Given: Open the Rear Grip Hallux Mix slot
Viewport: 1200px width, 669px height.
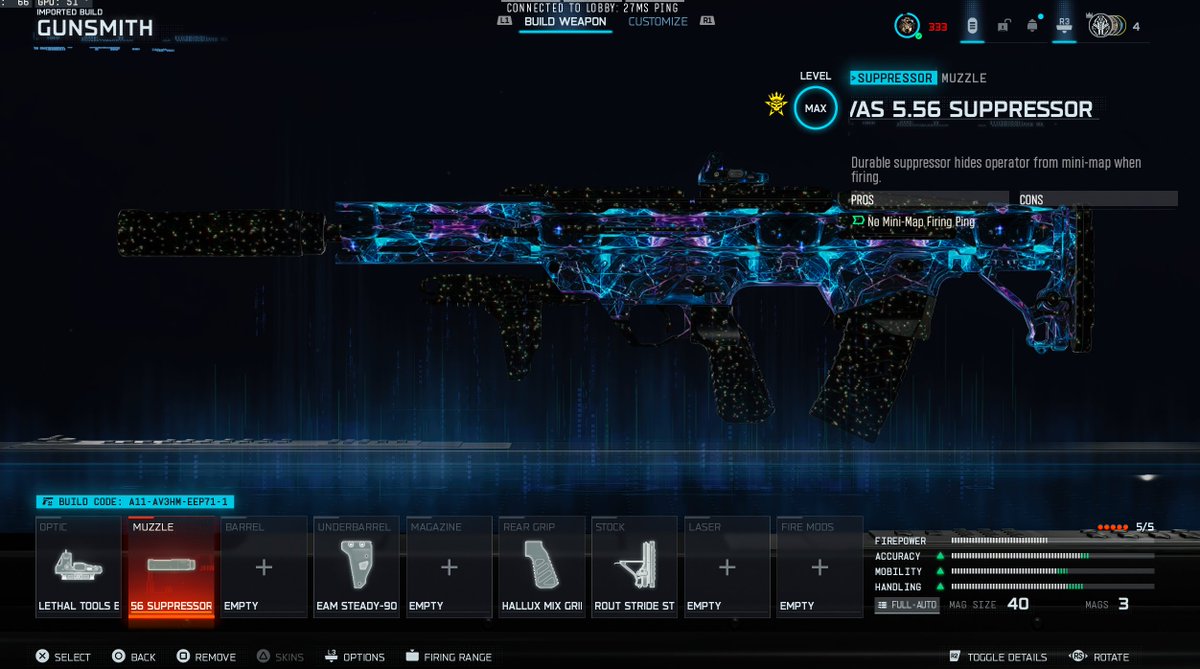Looking at the screenshot, I should pyautogui.click(x=542, y=567).
